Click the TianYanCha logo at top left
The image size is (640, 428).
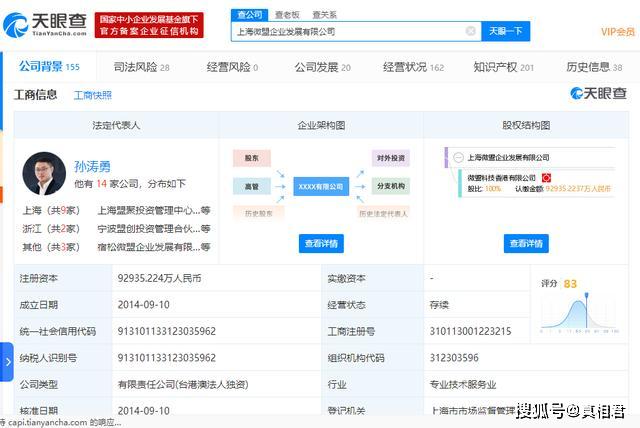click(x=45, y=24)
